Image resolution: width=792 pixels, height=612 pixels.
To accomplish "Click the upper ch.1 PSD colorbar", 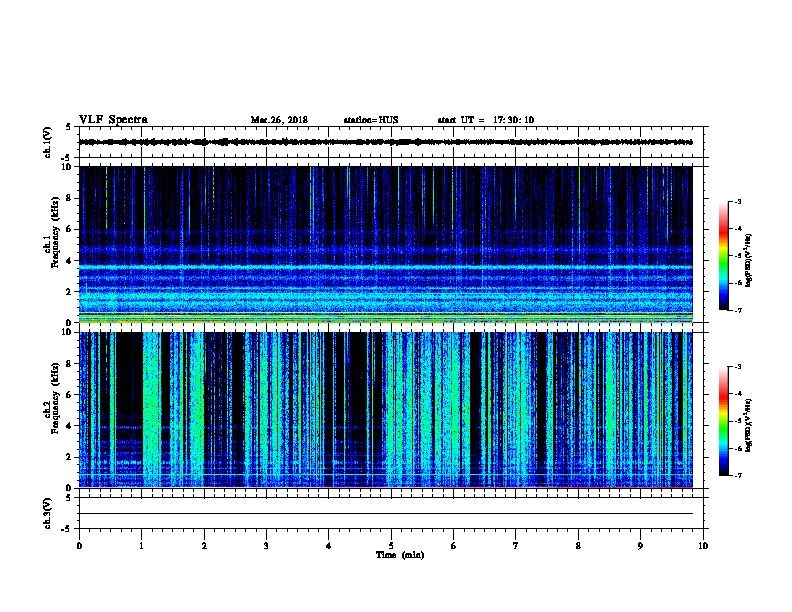I will (x=723, y=256).
